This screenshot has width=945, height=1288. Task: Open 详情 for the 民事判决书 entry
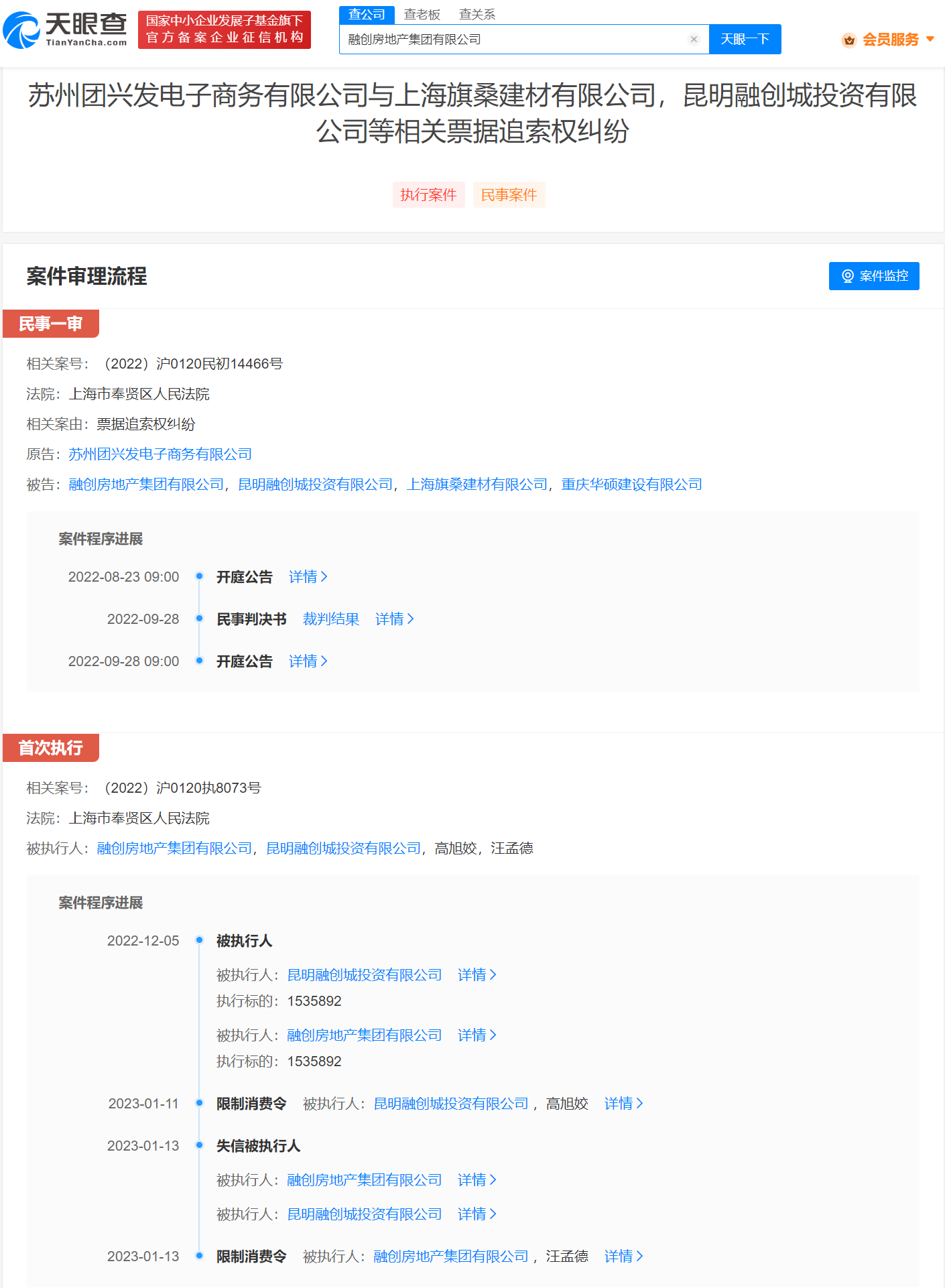(x=394, y=619)
